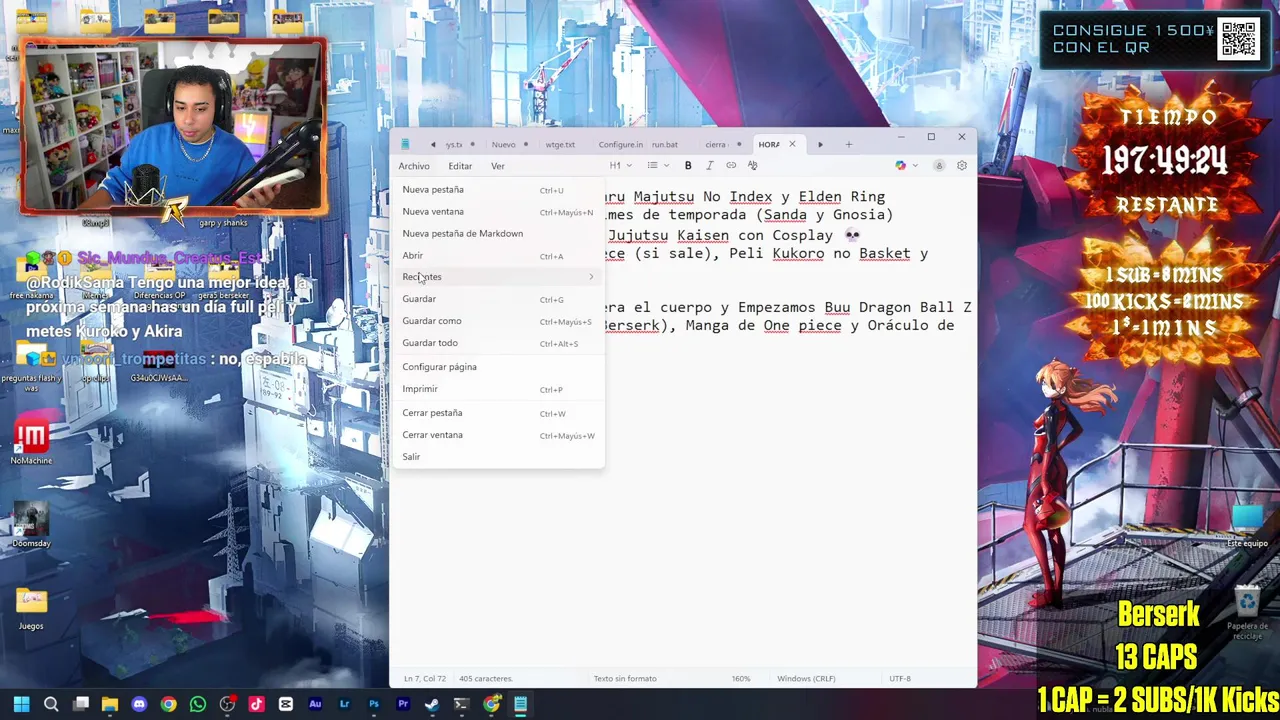Open Discord from taskbar
1280x720 pixels.
(139, 705)
